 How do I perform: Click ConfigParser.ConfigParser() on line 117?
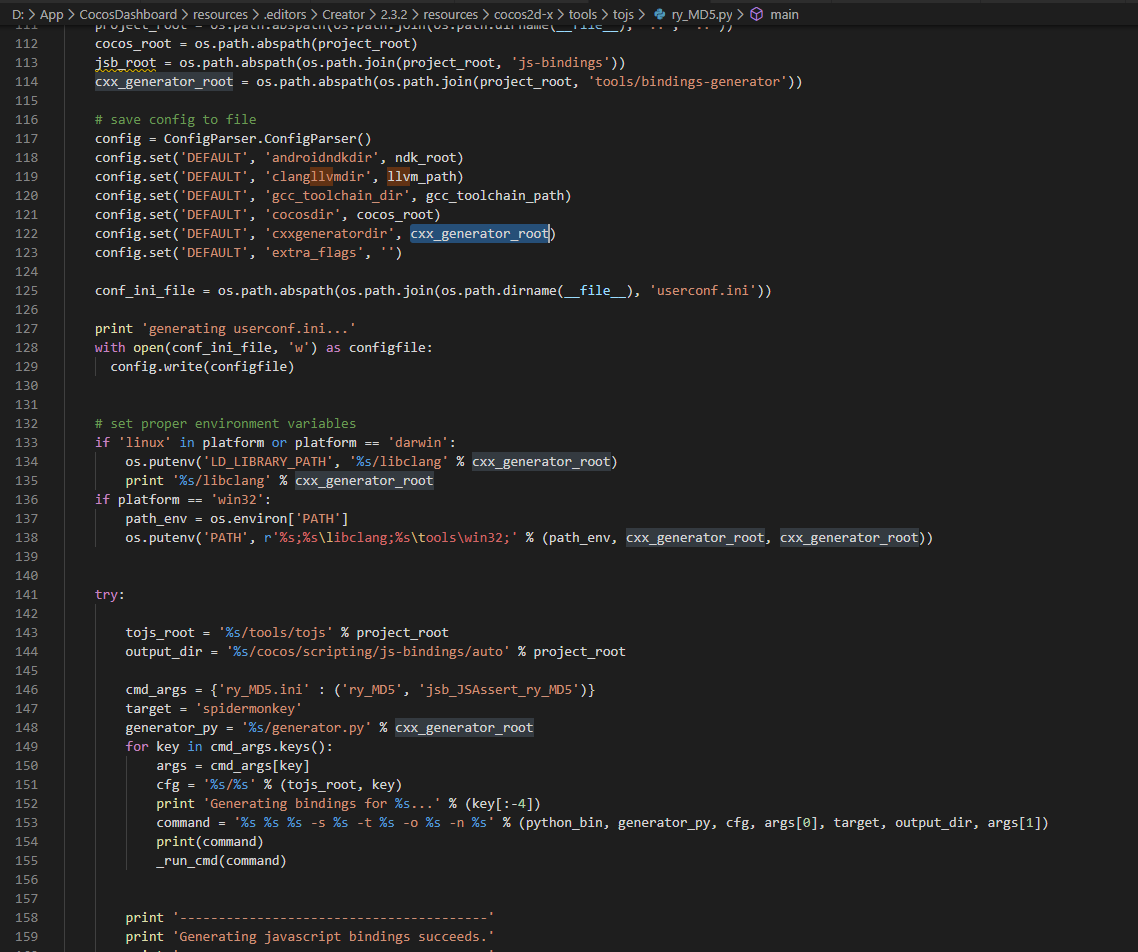coord(267,139)
